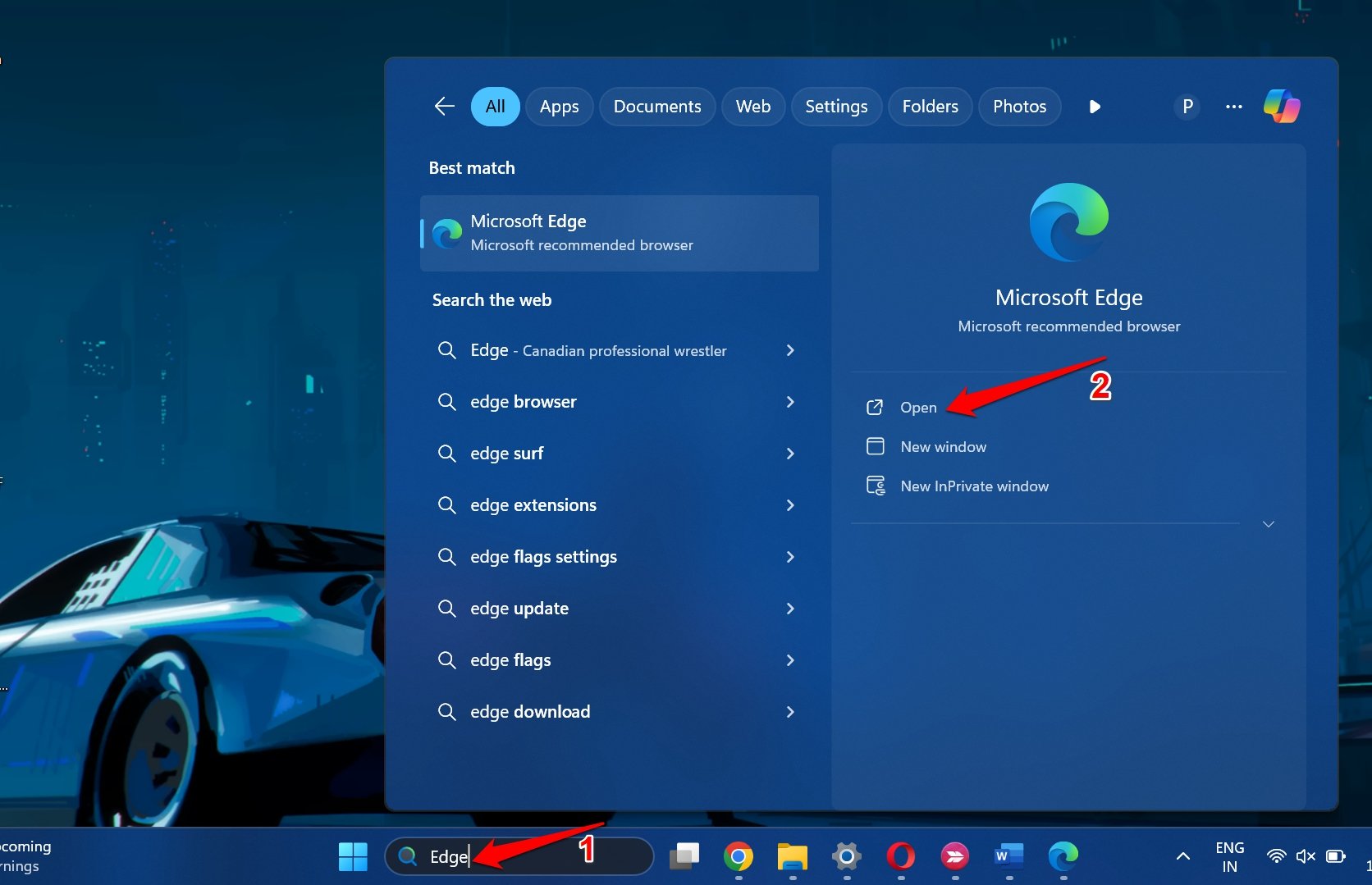Expand chevron next to edge update
The width and height of the screenshot is (1372, 885).
point(790,609)
